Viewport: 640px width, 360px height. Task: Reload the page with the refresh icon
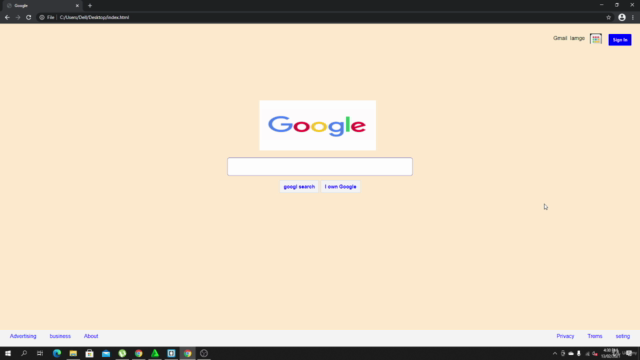[x=28, y=17]
